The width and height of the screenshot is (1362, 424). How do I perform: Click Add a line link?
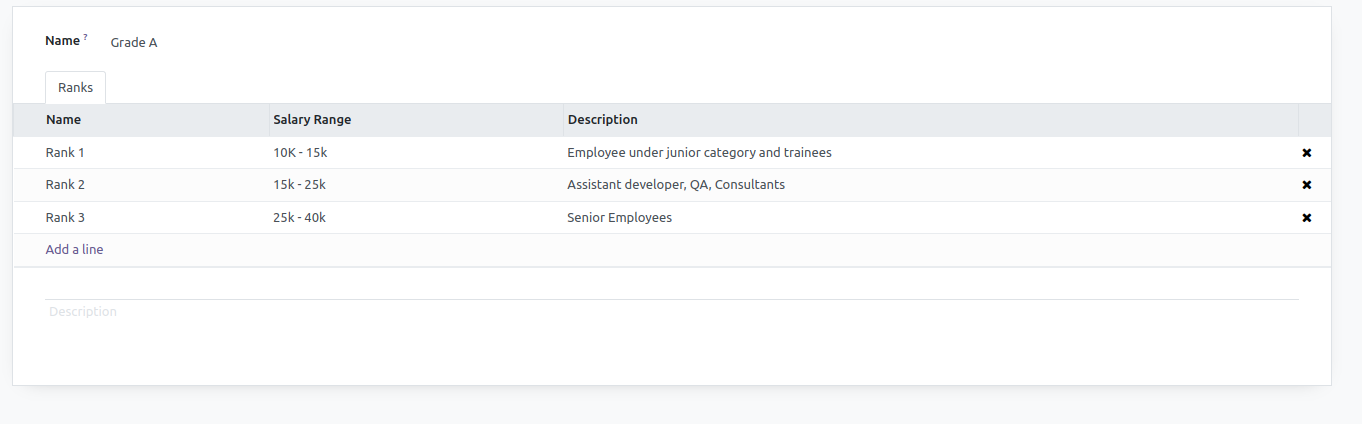74,250
